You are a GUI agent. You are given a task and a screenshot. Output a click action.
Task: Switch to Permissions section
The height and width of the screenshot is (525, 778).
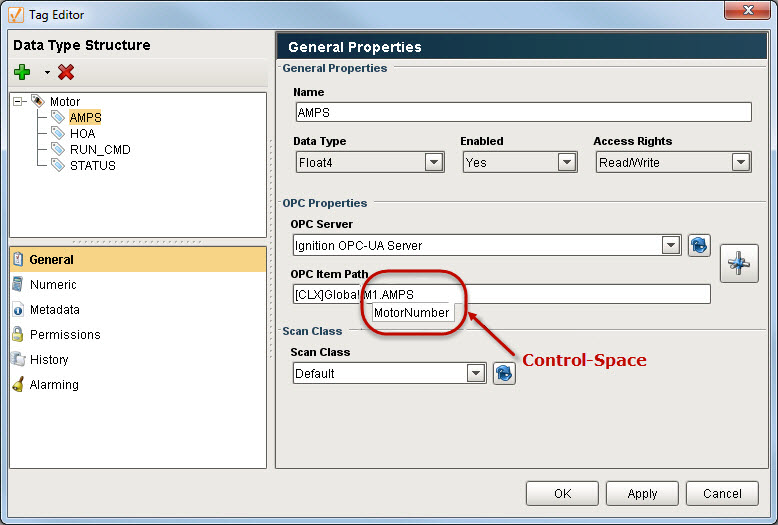coord(64,335)
